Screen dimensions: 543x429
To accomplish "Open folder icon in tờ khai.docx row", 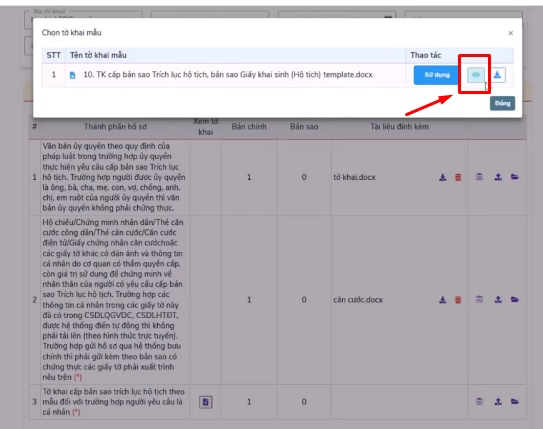I will pos(515,177).
